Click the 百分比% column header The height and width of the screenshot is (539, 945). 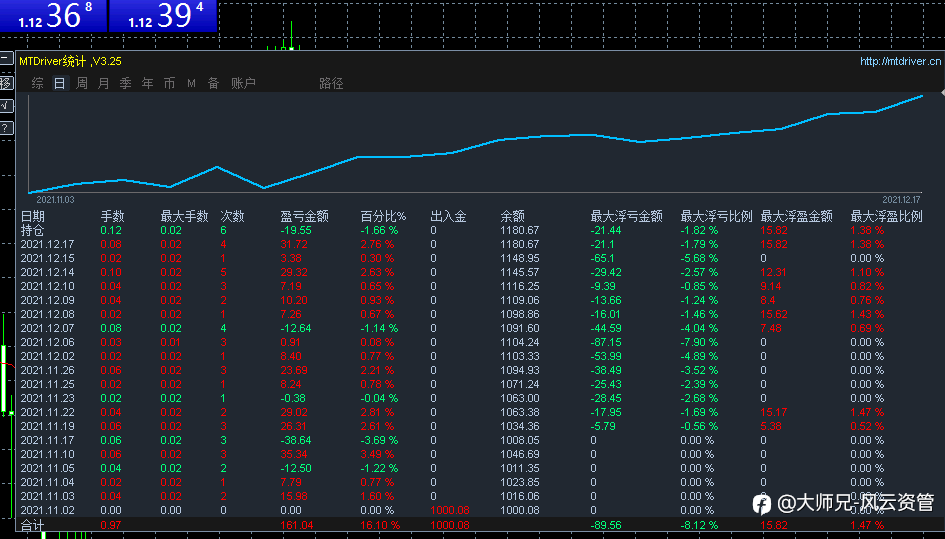[383, 216]
